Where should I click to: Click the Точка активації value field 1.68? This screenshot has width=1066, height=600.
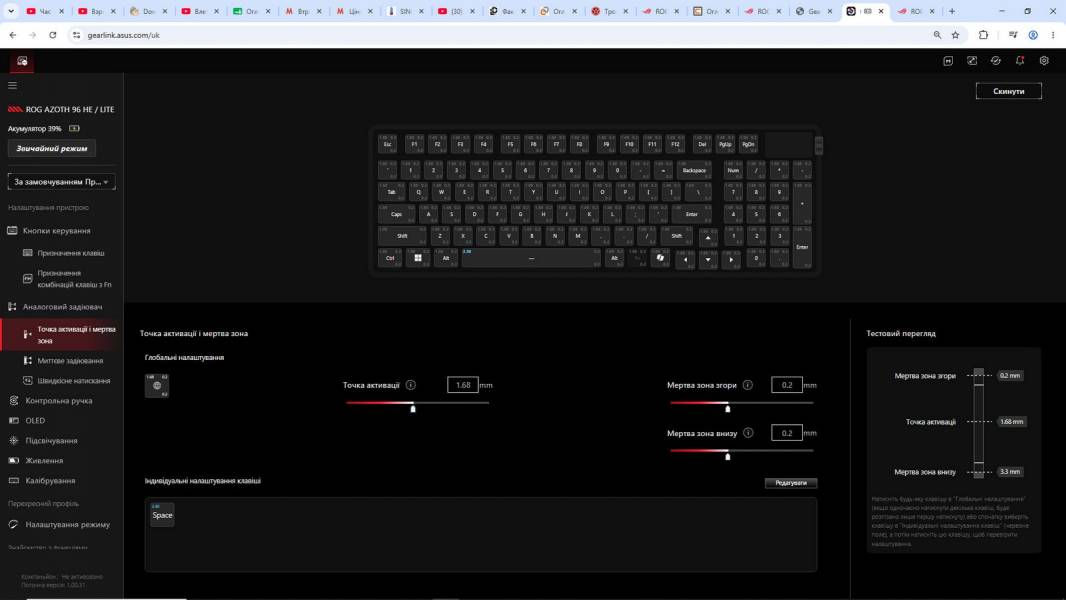click(x=463, y=385)
